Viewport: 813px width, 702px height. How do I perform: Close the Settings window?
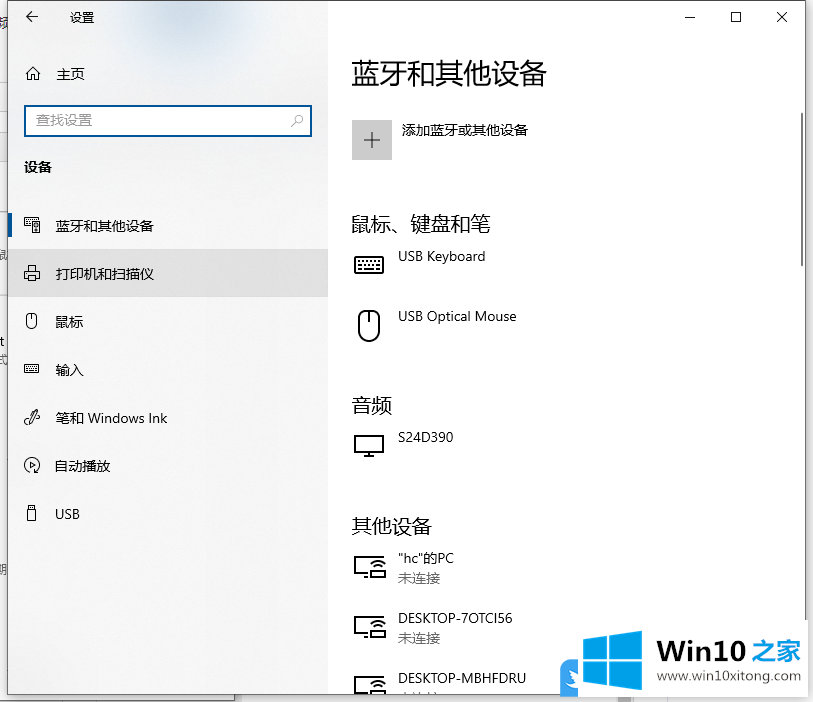[781, 17]
